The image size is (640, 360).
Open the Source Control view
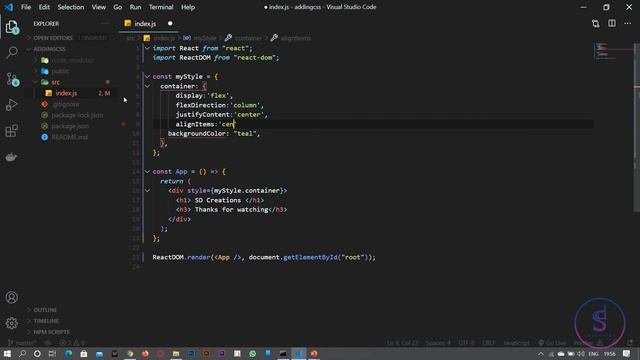coord(12,79)
